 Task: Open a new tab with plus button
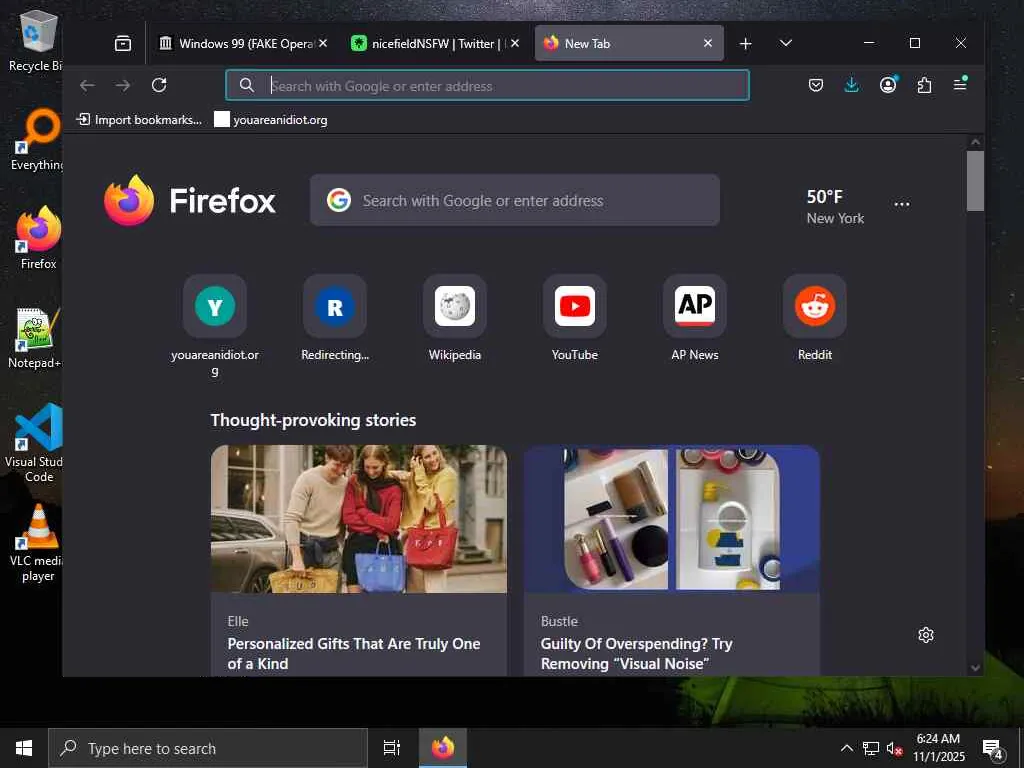pyautogui.click(x=745, y=44)
